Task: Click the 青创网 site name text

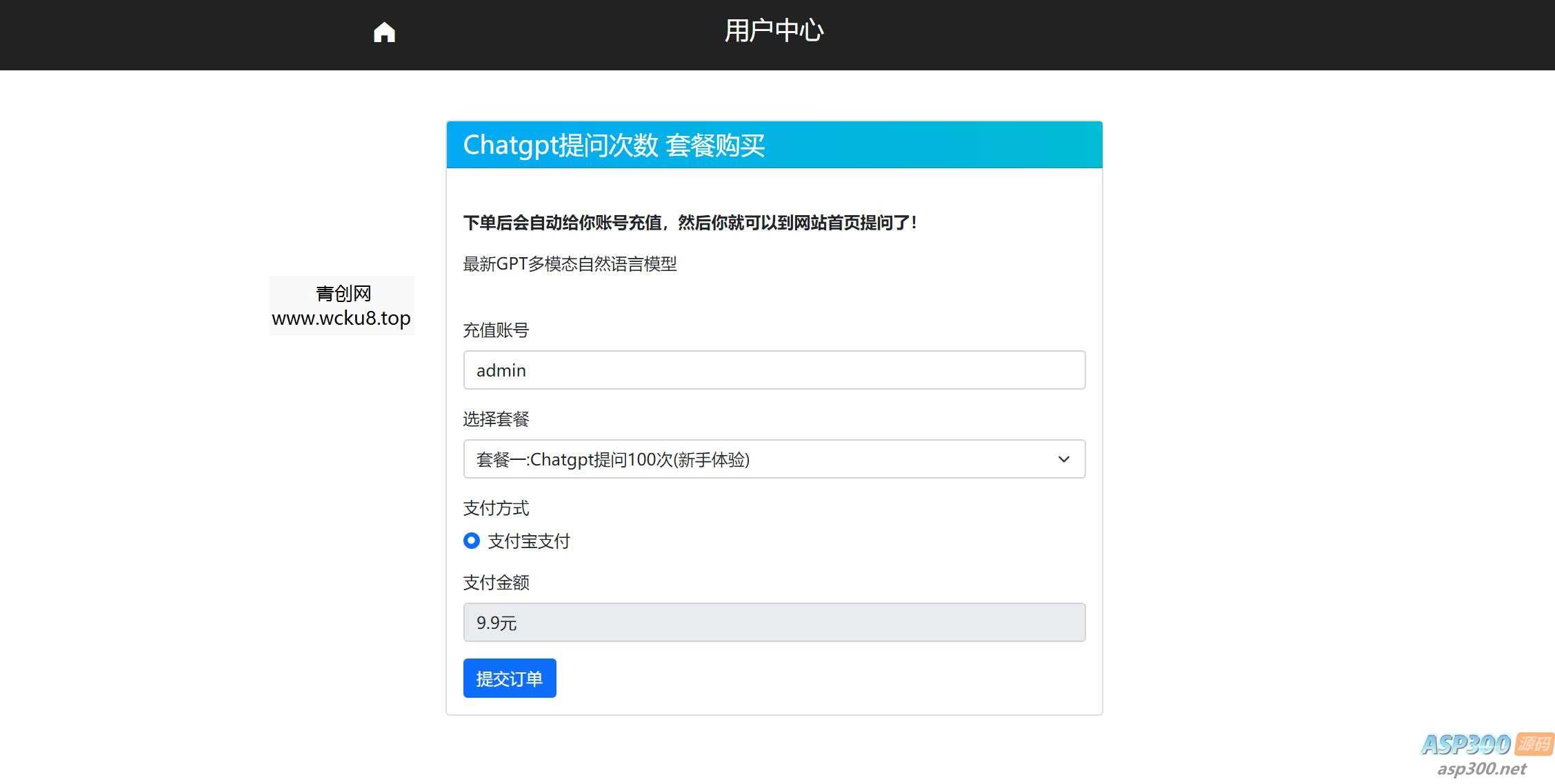Action: click(x=342, y=292)
